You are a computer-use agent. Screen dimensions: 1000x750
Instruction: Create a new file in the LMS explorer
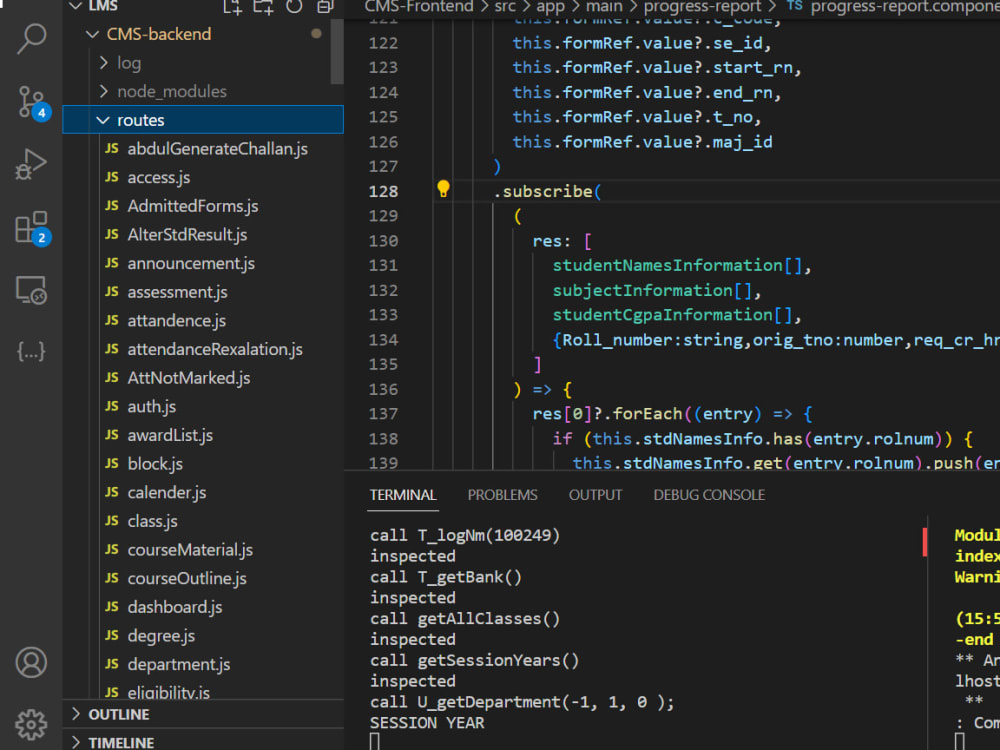(232, 7)
